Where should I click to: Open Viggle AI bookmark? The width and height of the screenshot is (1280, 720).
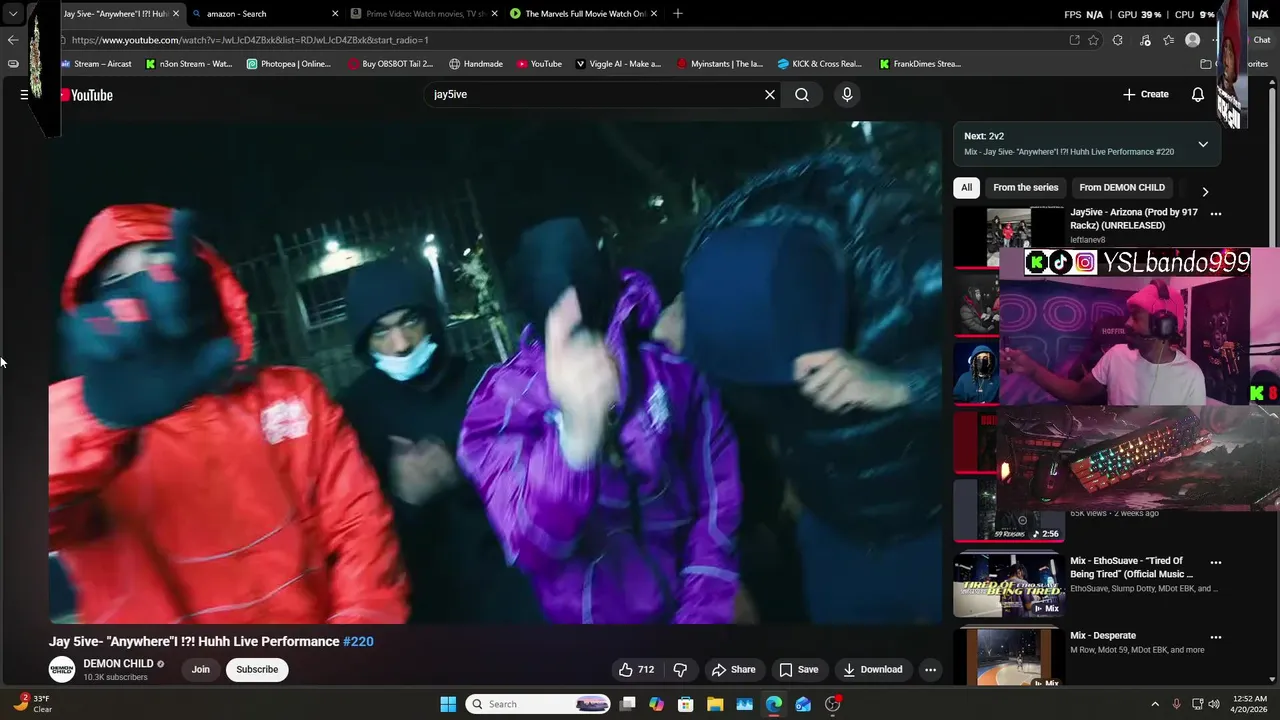point(618,64)
